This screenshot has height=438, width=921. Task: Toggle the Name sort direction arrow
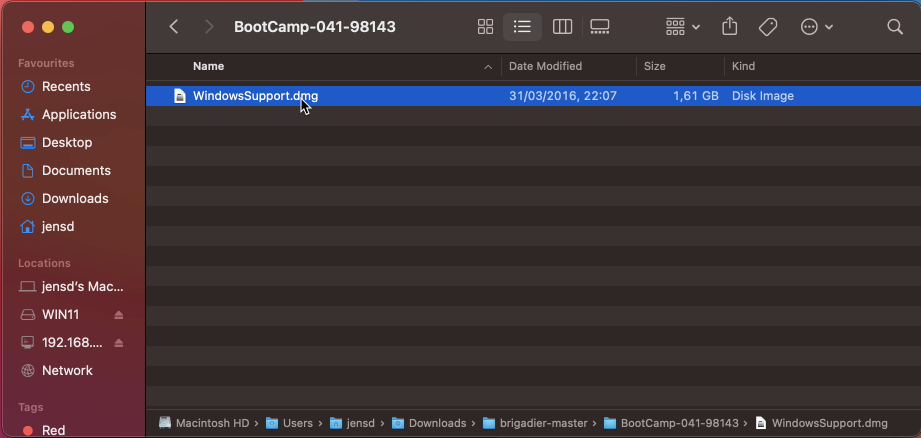point(488,68)
